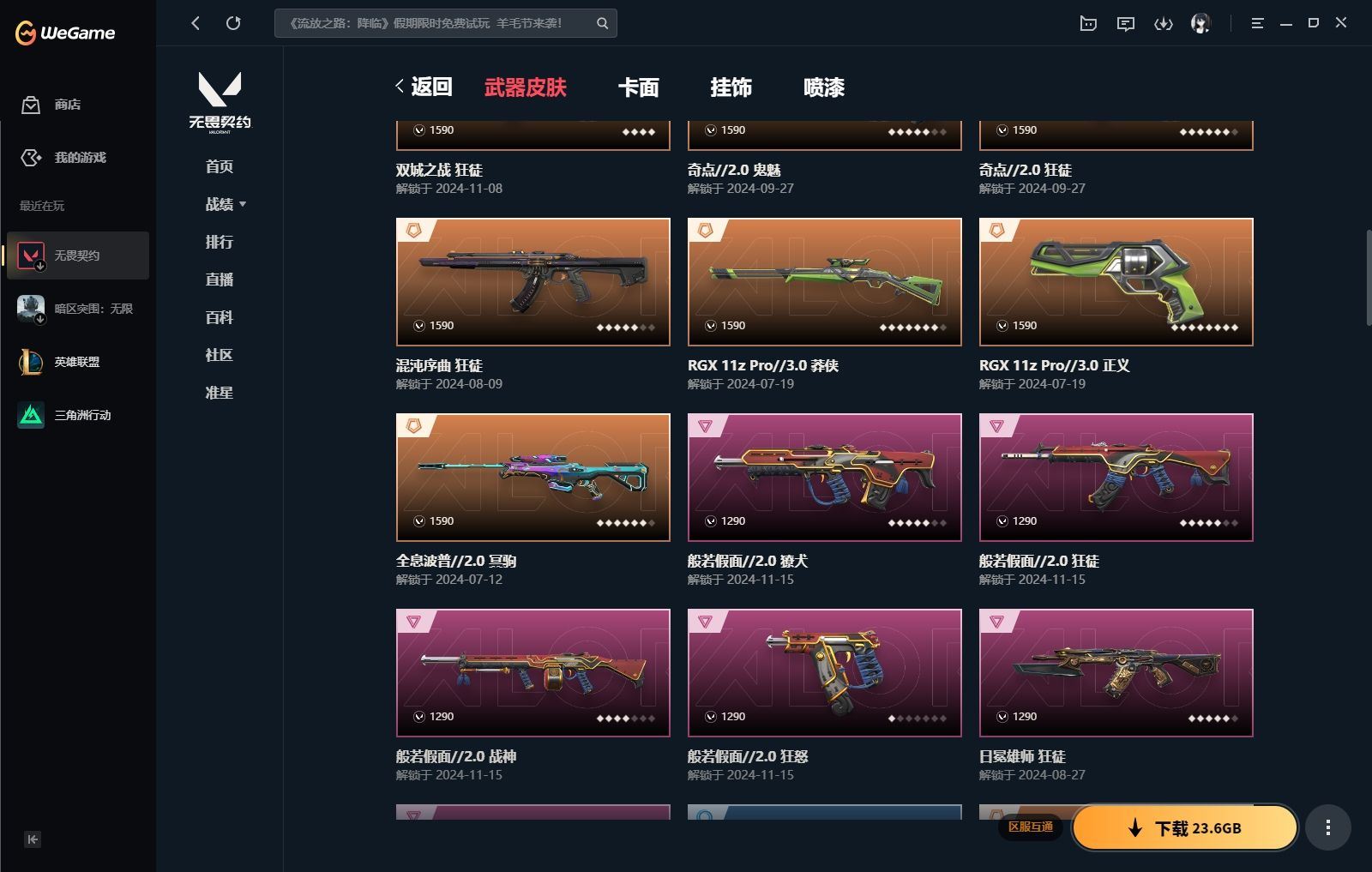The height and width of the screenshot is (872, 1372).
Task: Click the user avatar icon
Action: [1200, 23]
